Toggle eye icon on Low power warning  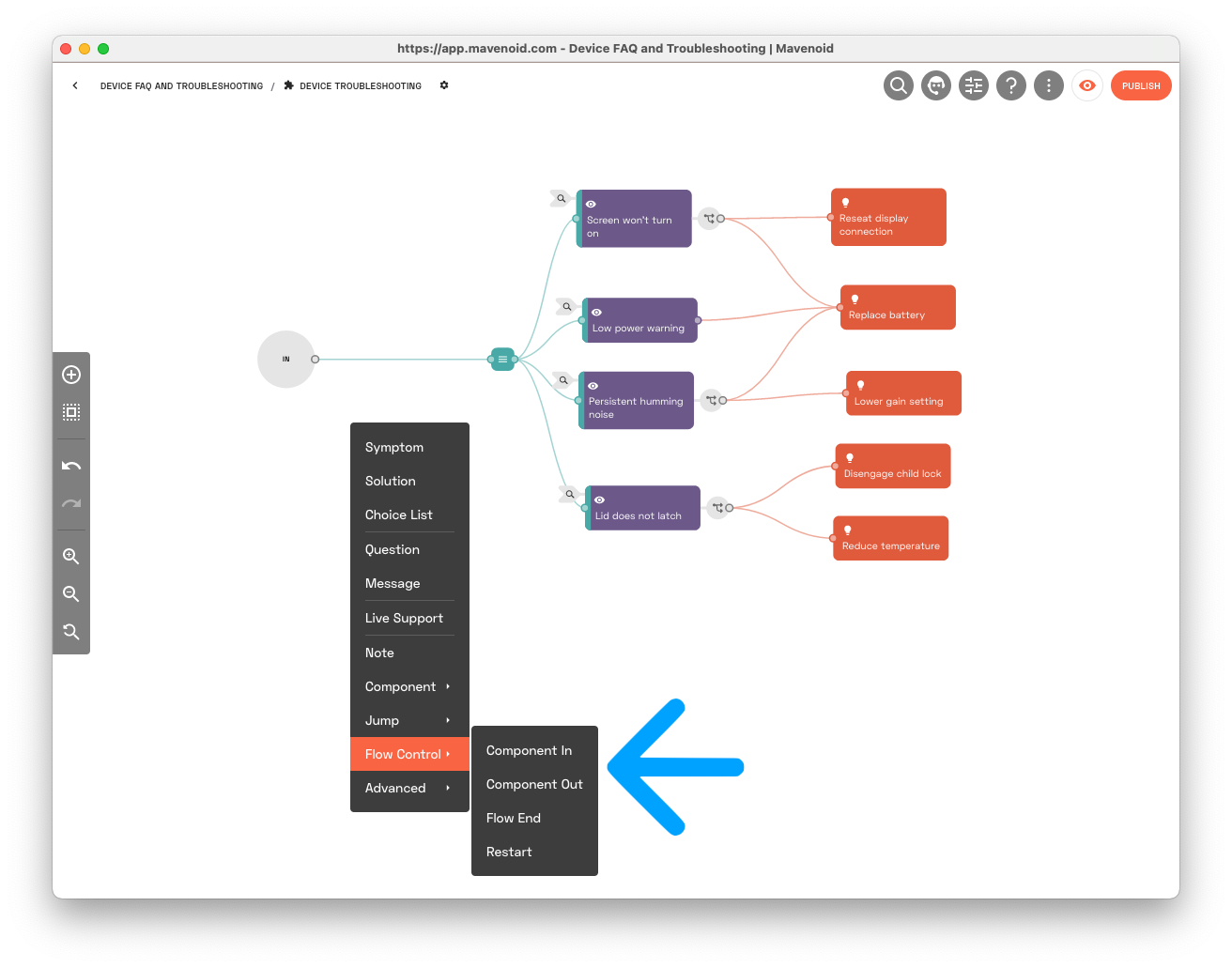(x=596, y=312)
